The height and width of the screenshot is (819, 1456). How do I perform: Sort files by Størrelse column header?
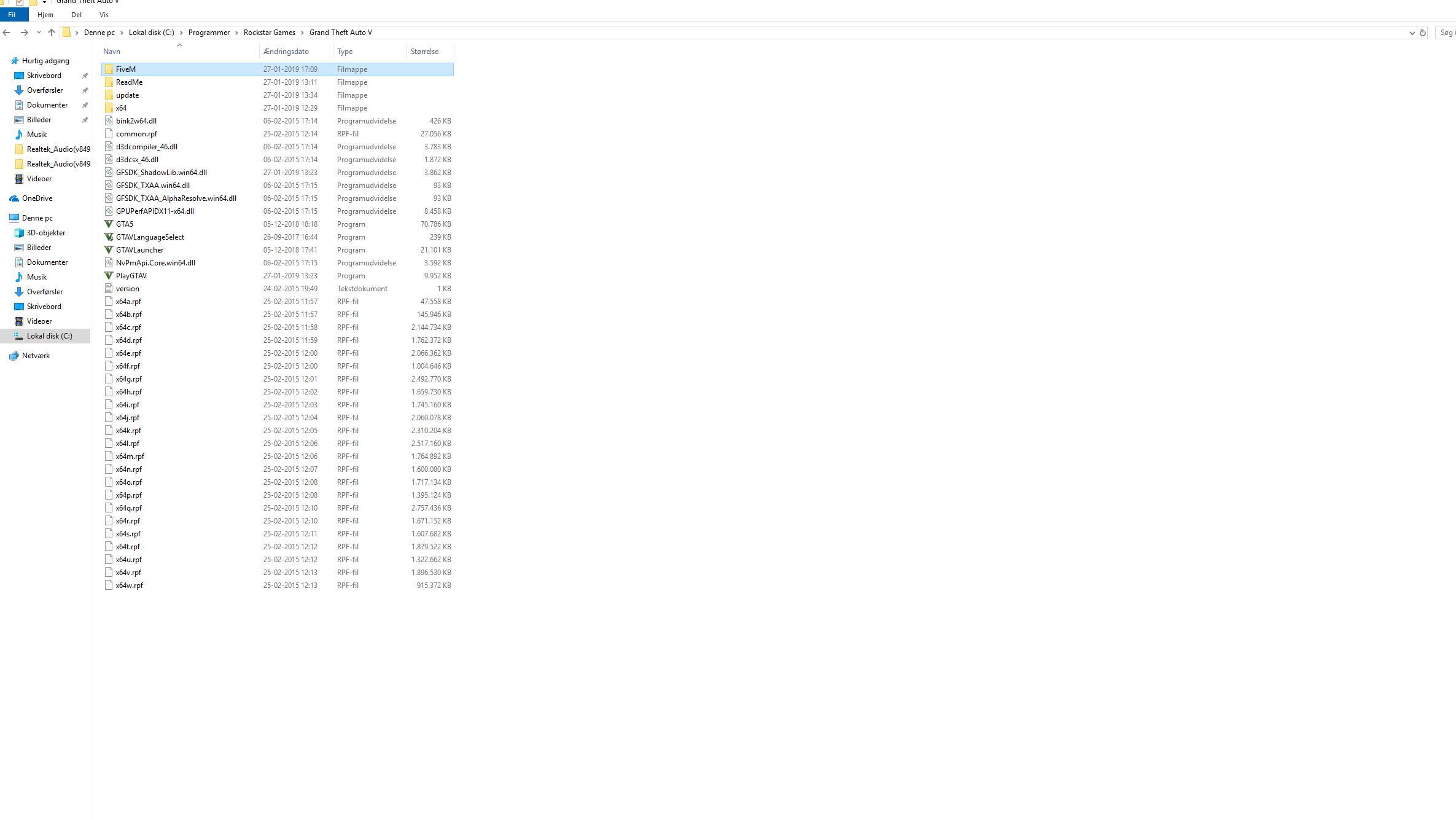[424, 52]
